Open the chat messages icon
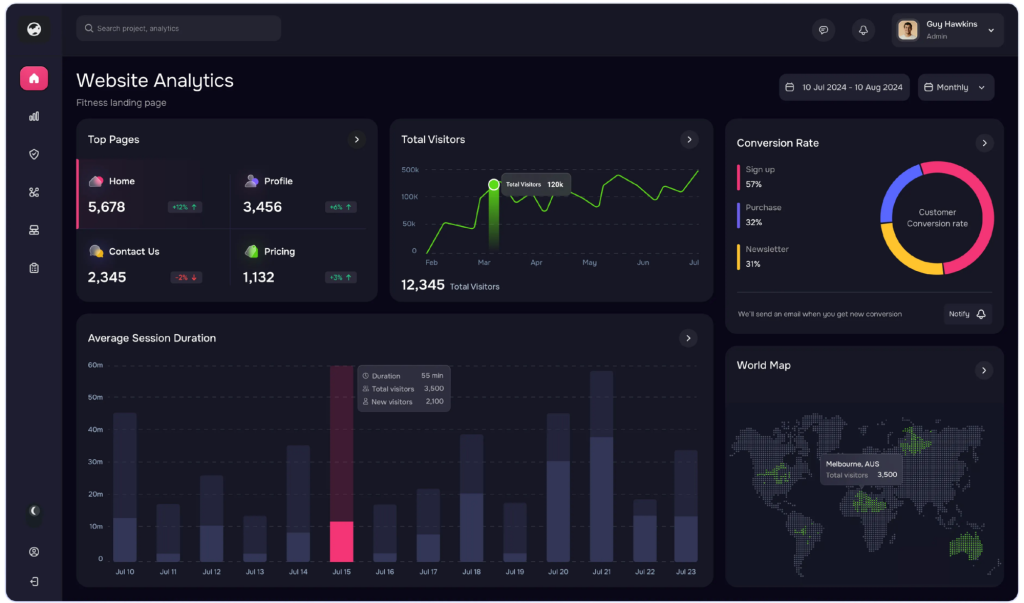The width and height of the screenshot is (1024, 603). 823,30
